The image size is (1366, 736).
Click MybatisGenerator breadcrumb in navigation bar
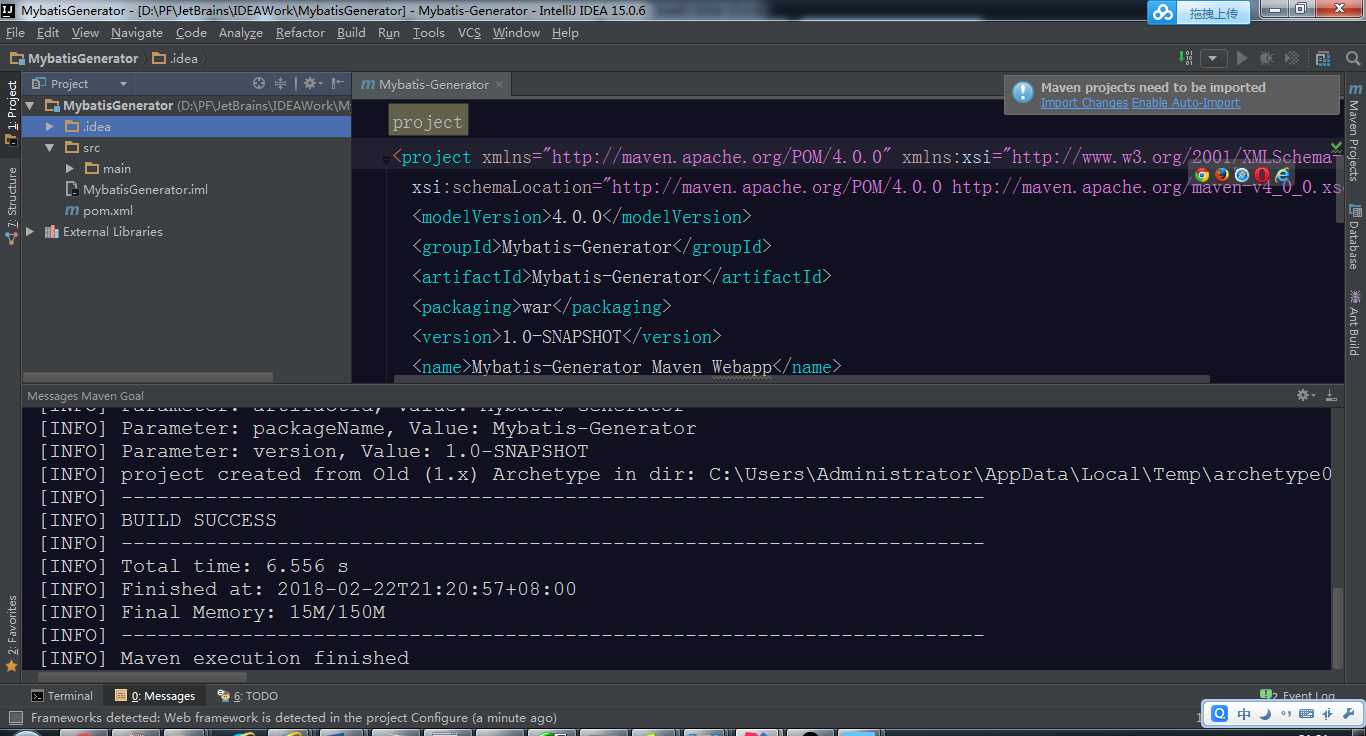pyautogui.click(x=74, y=58)
